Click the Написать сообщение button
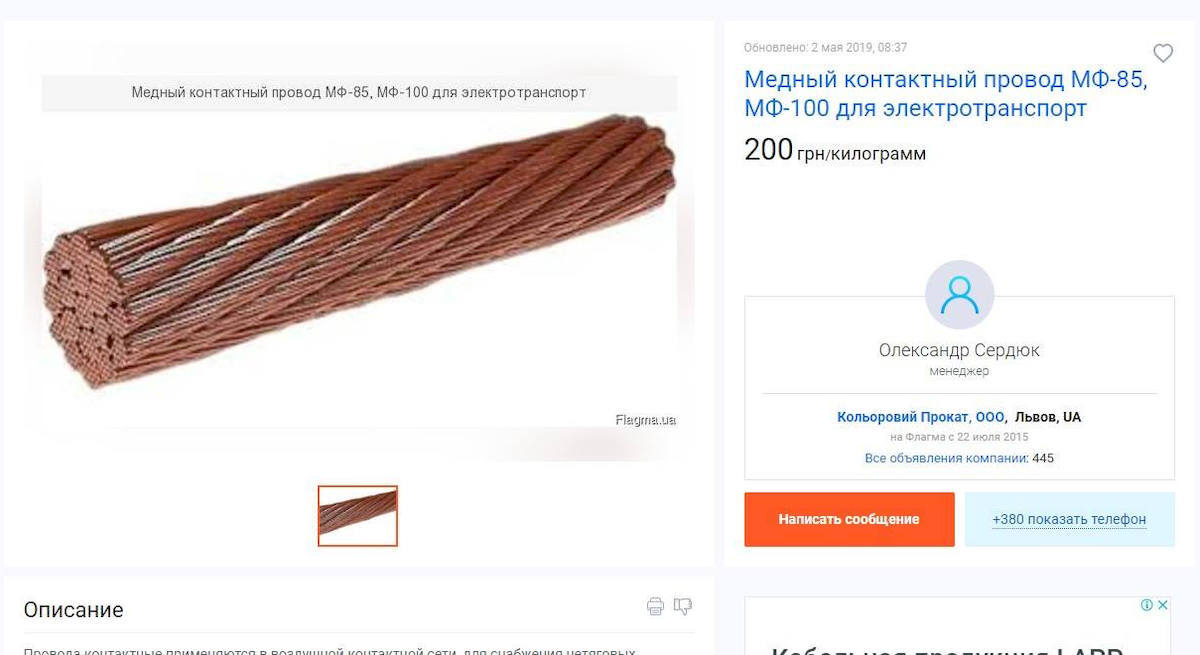This screenshot has height=655, width=1200. [849, 519]
